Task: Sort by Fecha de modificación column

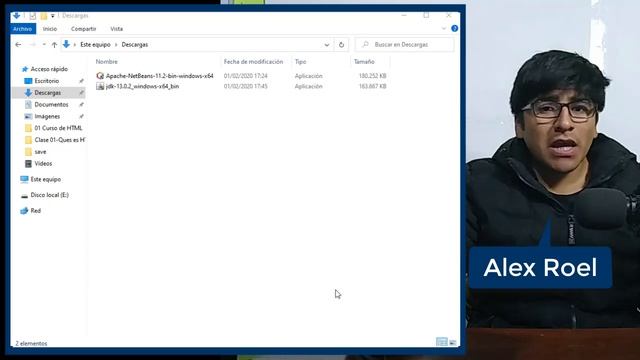Action: 253,62
